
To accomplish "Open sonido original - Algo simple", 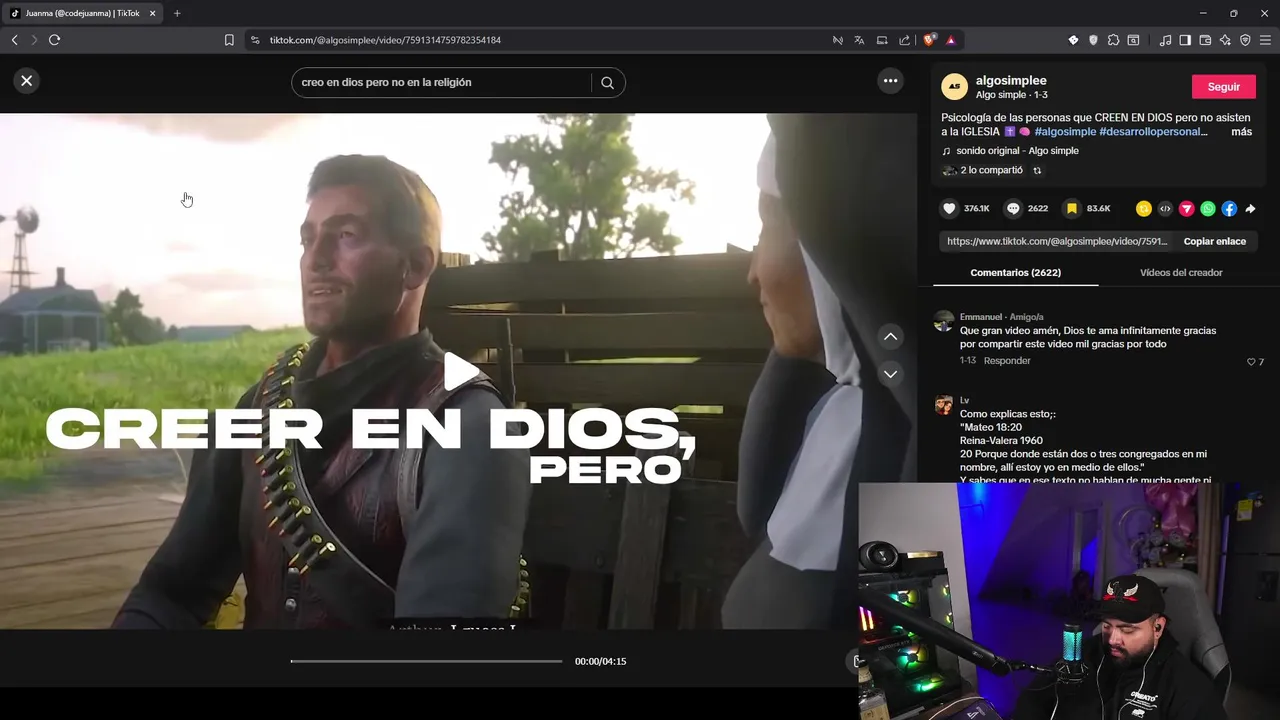I will pyautogui.click(x=1017, y=151).
